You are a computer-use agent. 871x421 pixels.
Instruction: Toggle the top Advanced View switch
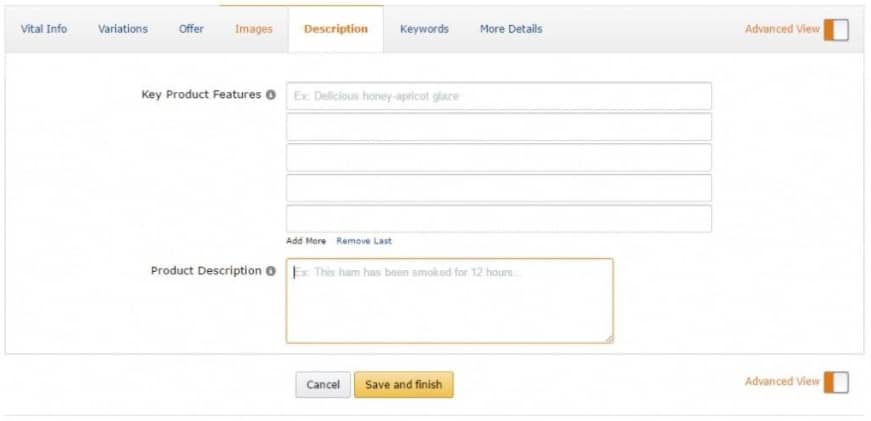click(x=836, y=29)
